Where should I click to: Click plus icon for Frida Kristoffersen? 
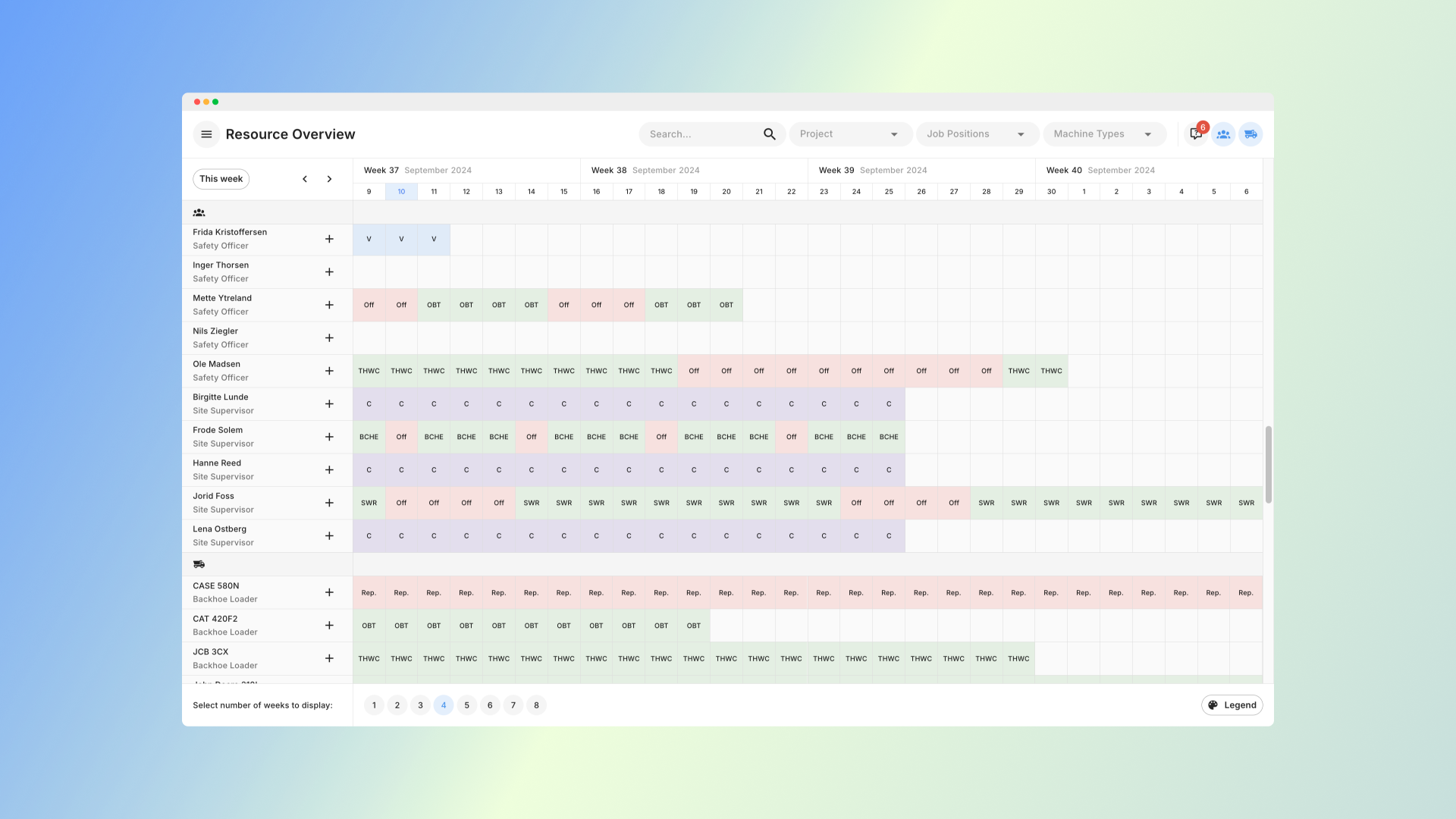click(329, 239)
